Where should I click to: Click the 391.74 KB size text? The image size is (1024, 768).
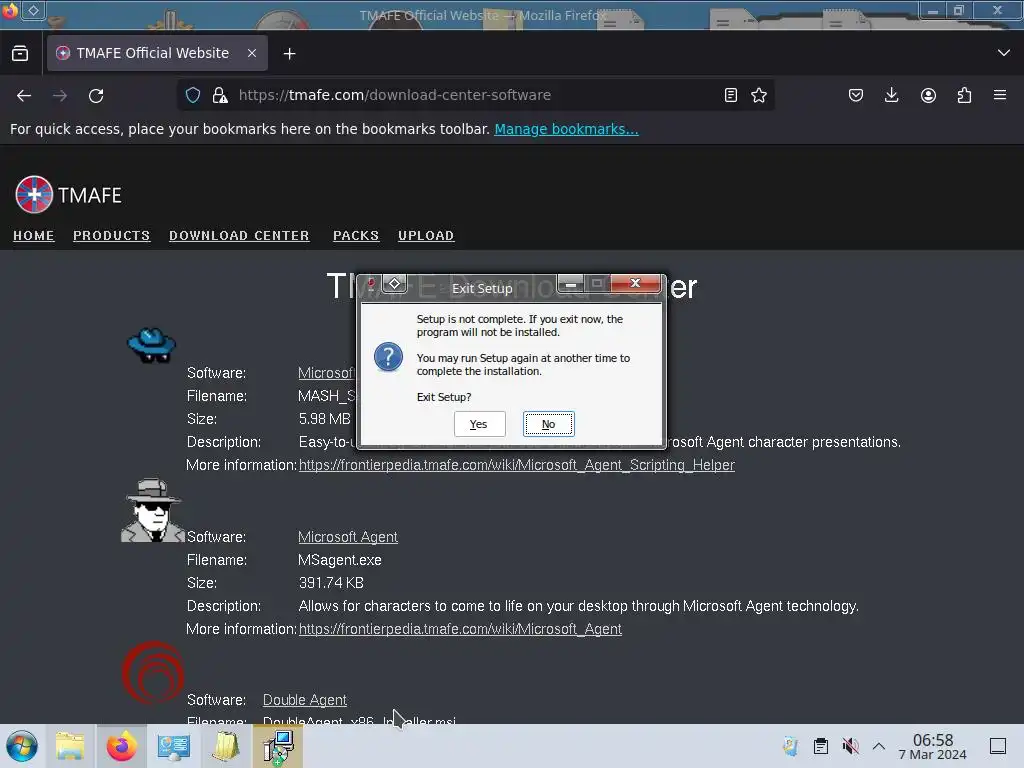pos(331,583)
